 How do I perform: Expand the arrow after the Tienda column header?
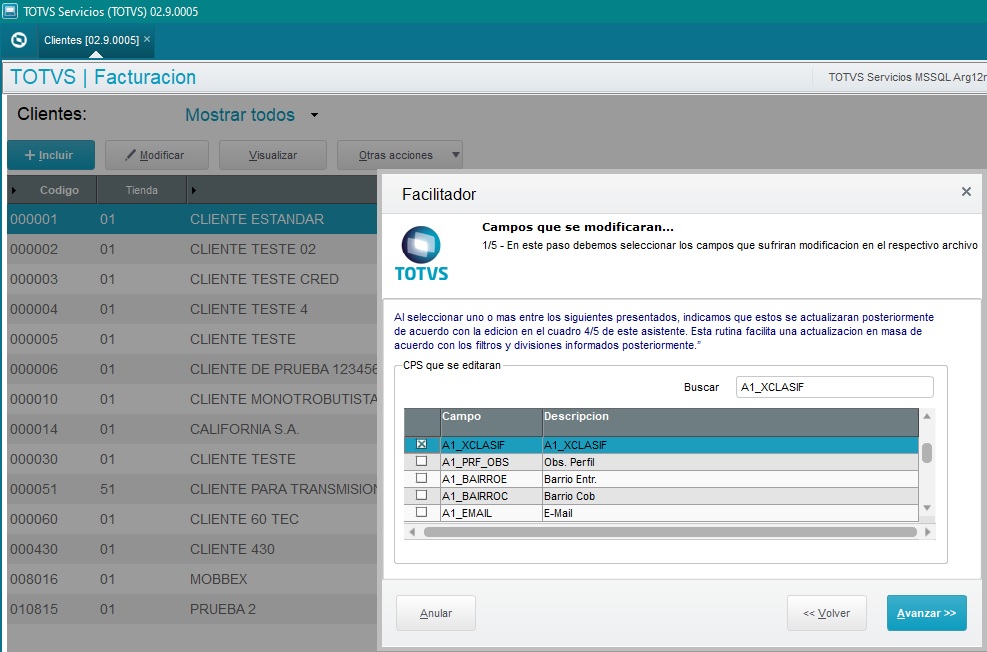click(x=194, y=190)
